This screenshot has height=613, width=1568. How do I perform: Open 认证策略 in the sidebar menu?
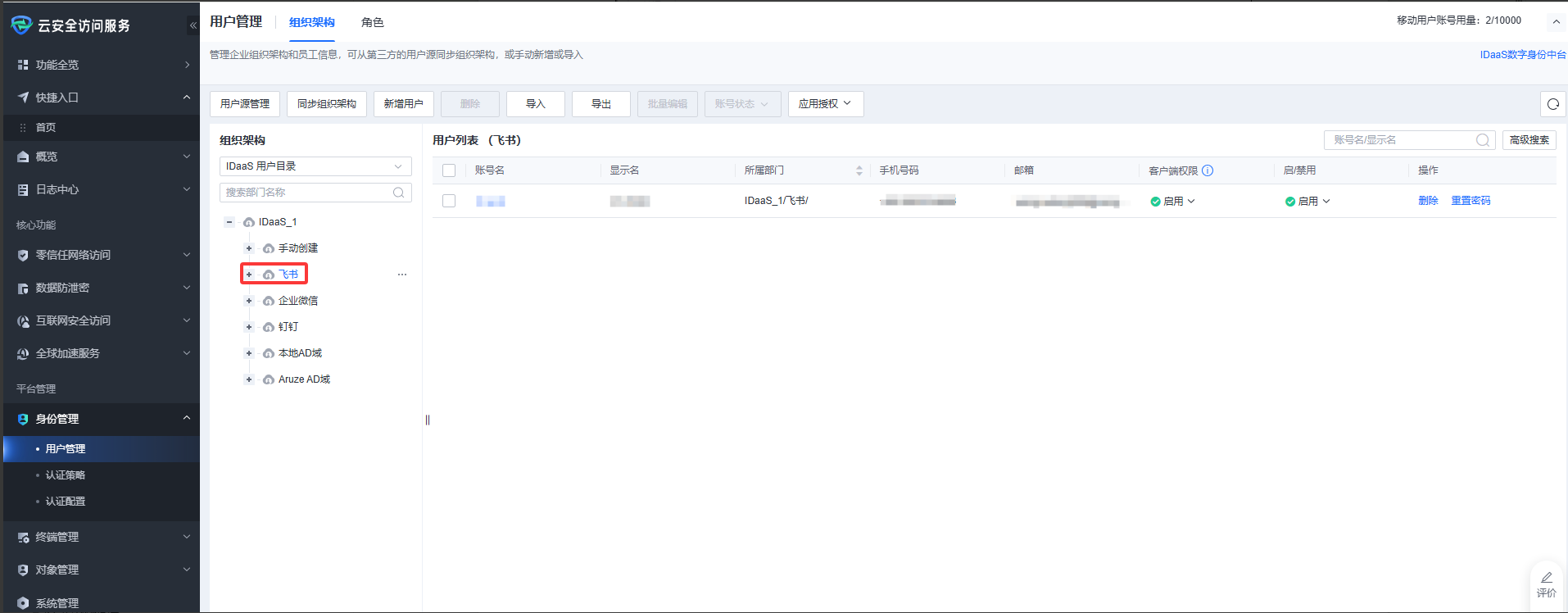(66, 475)
